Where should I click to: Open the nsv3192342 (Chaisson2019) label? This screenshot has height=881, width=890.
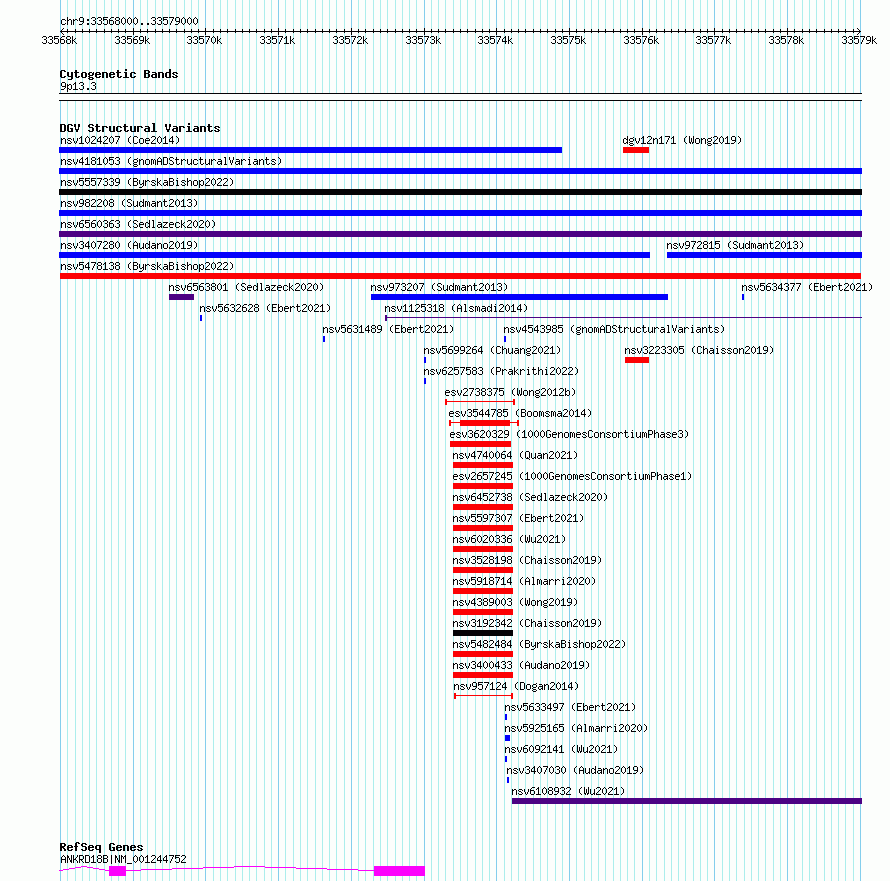(527, 623)
